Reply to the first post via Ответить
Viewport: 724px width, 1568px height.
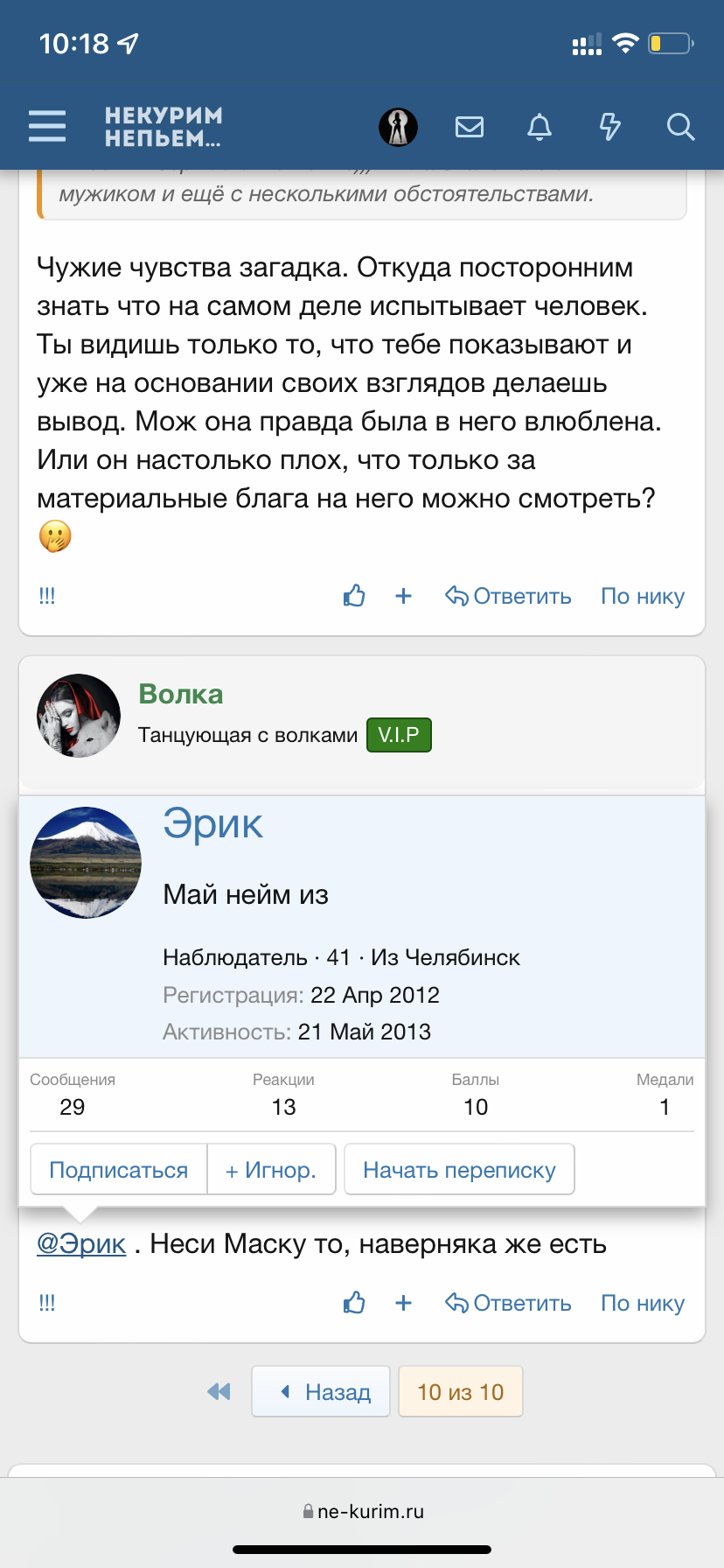(x=509, y=596)
